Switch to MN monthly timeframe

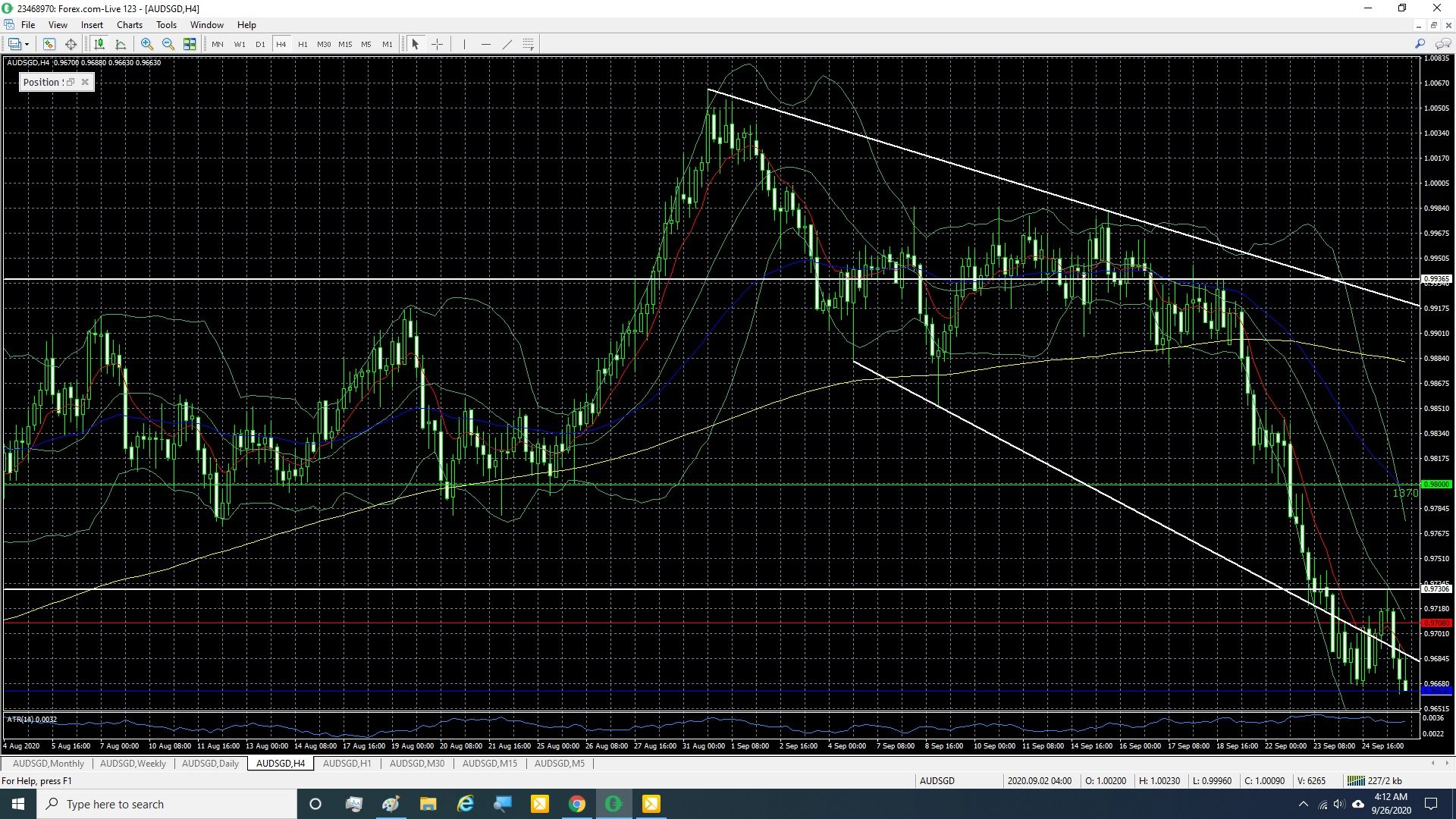click(x=218, y=44)
